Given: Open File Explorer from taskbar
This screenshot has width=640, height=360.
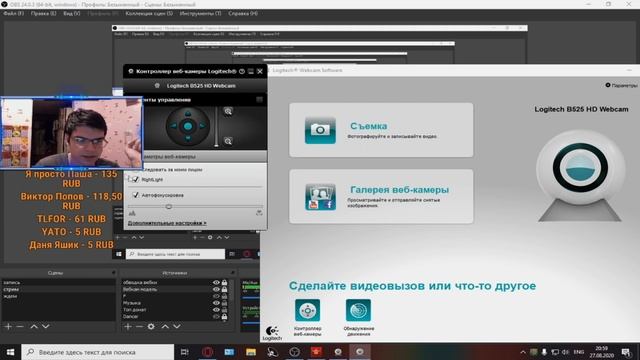Looking at the screenshot, I should pos(251,352).
